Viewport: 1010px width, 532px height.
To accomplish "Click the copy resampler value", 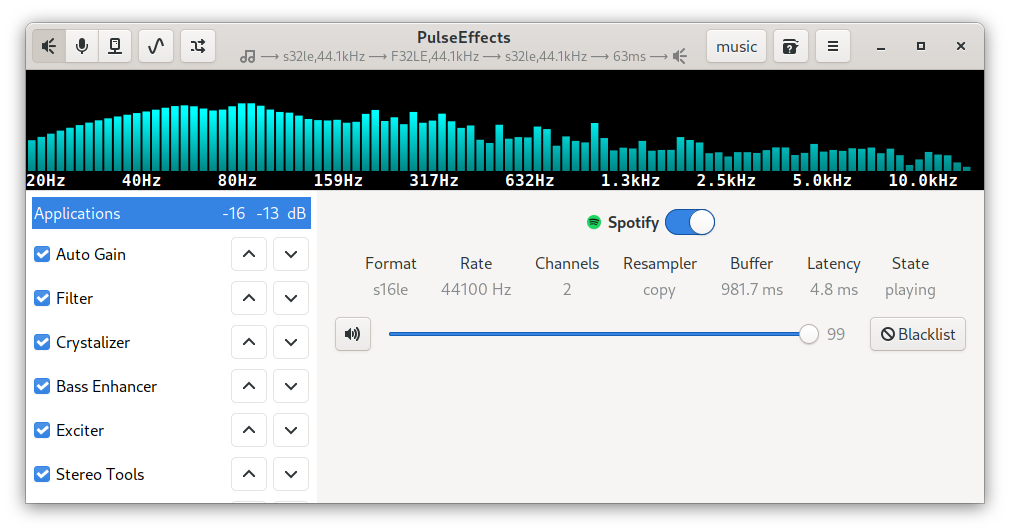I will [x=659, y=290].
